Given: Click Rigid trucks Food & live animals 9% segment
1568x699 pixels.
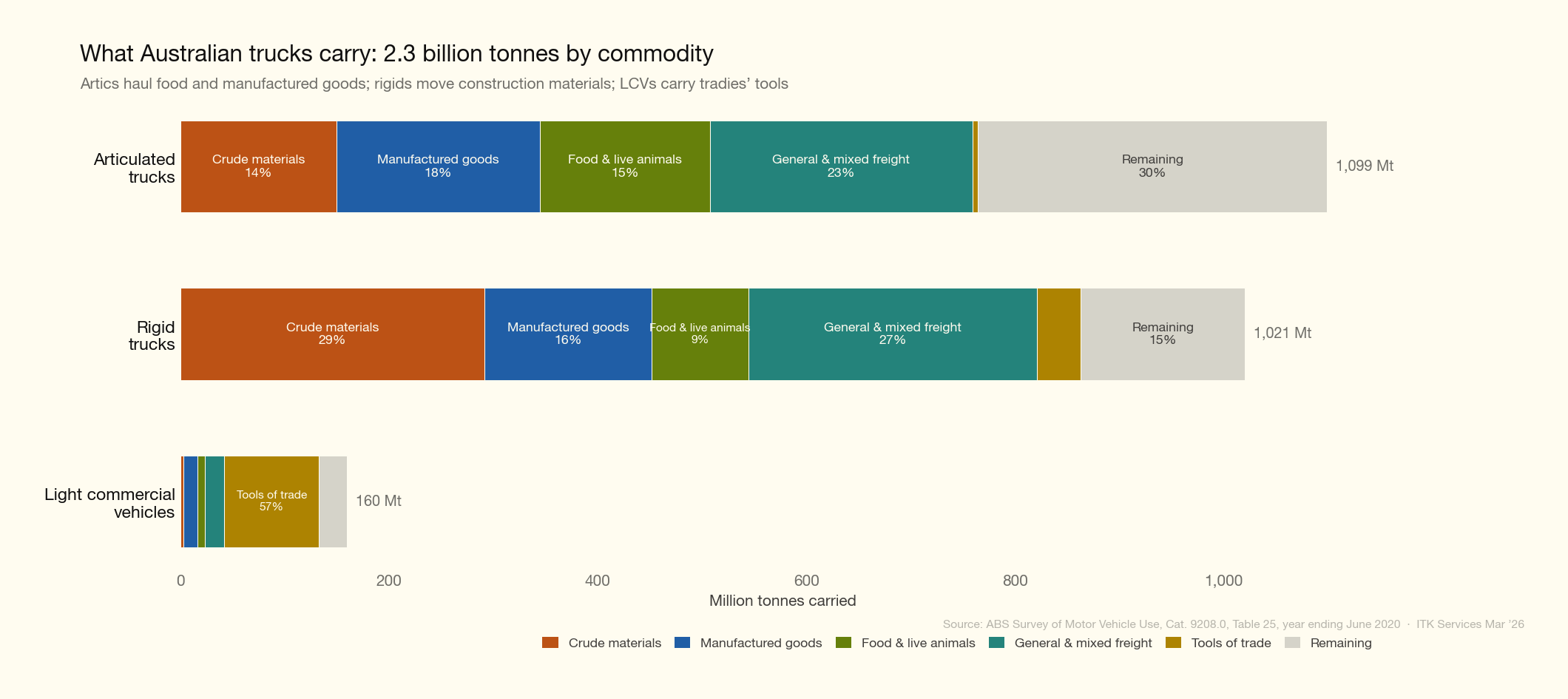Looking at the screenshot, I should [x=700, y=334].
